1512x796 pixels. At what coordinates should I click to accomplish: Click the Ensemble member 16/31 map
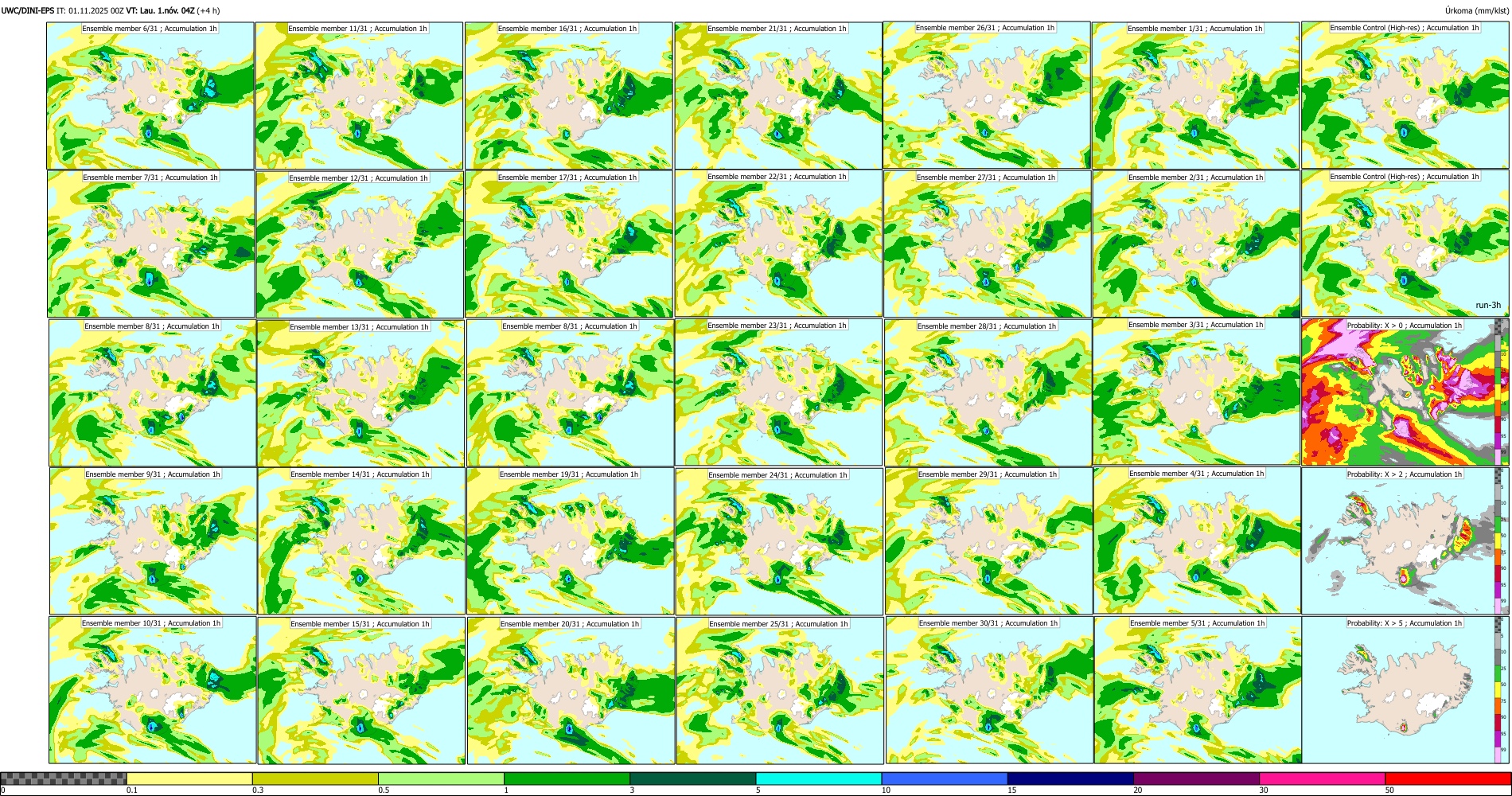[x=569, y=96]
